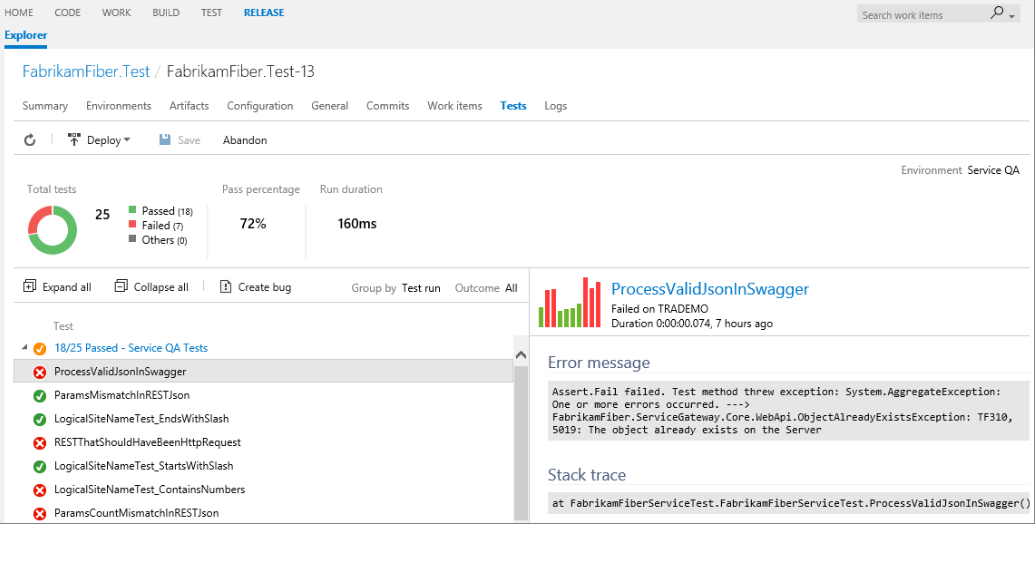The image size is (1035, 562).
Task: Click passed icon beside LogicalSiteNameTest_EndsWithSlash
Action: tap(40, 419)
